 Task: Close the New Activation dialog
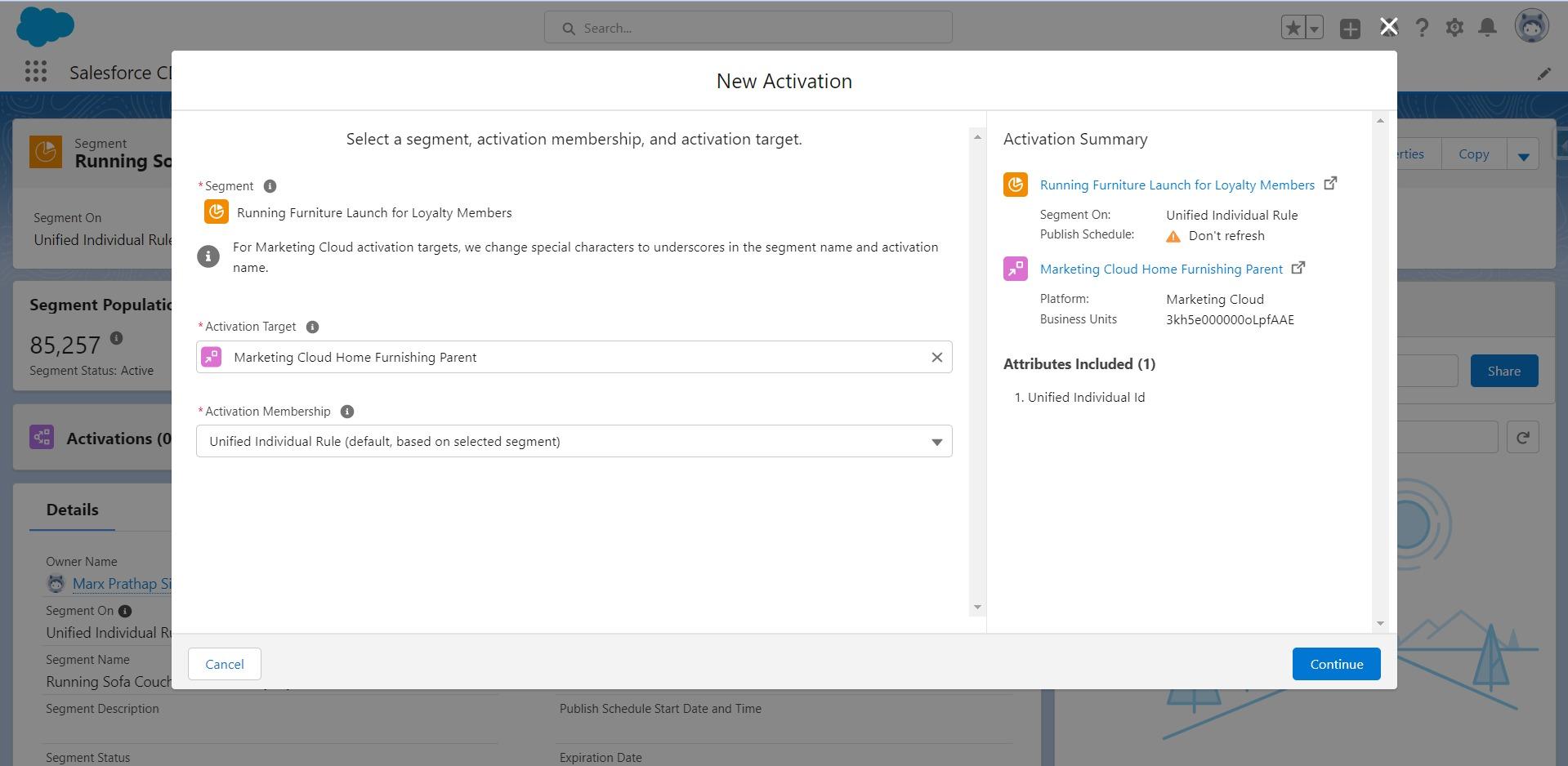click(x=1388, y=27)
